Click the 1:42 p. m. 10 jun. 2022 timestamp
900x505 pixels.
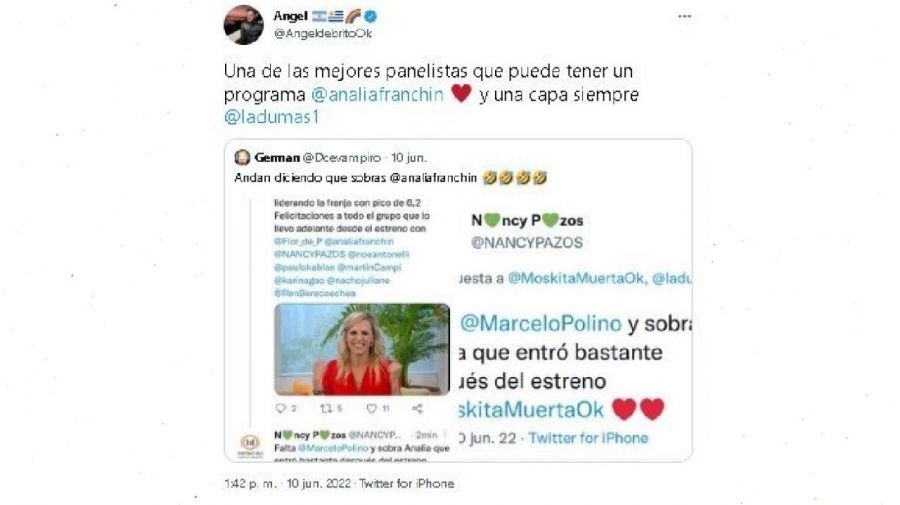point(287,484)
